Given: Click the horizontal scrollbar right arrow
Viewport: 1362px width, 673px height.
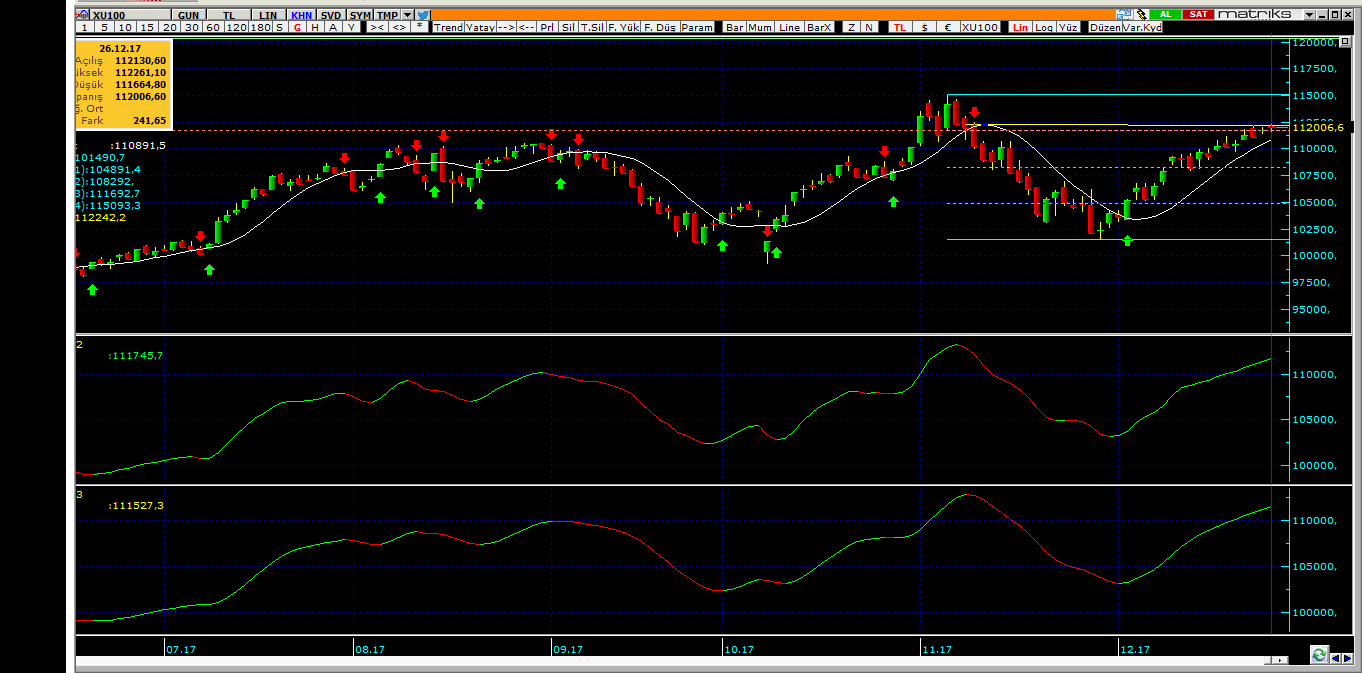Looking at the screenshot, I should click(1280, 660).
